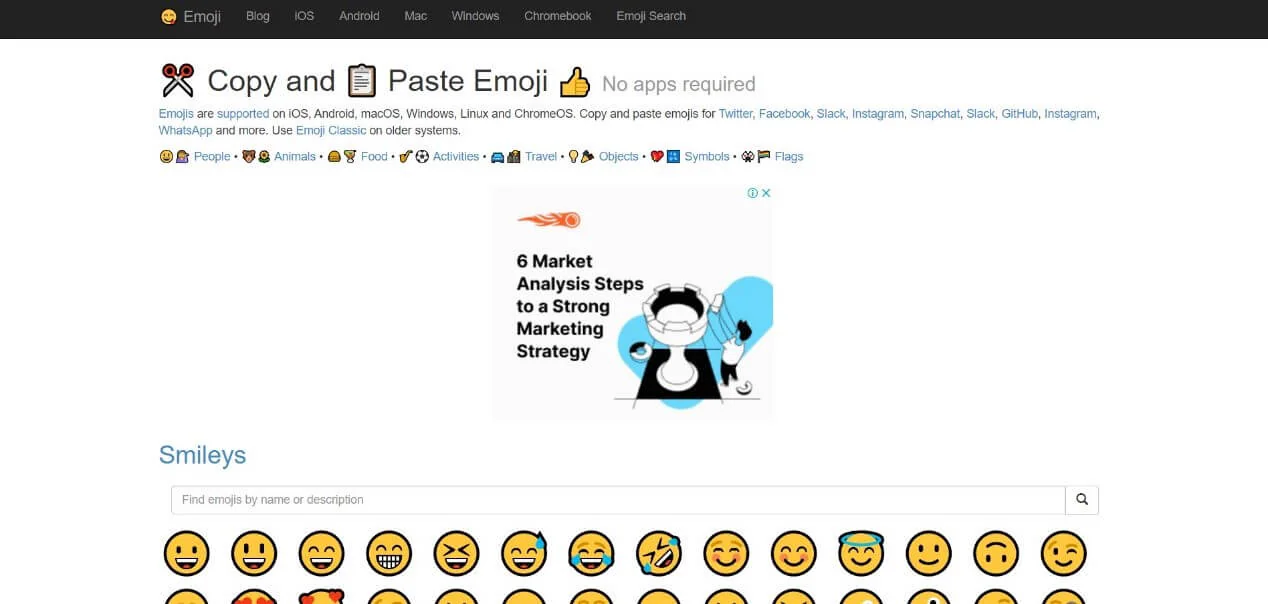Viewport: 1268px width, 604px height.
Task: Go to the iOS menu item
Action: point(304,16)
